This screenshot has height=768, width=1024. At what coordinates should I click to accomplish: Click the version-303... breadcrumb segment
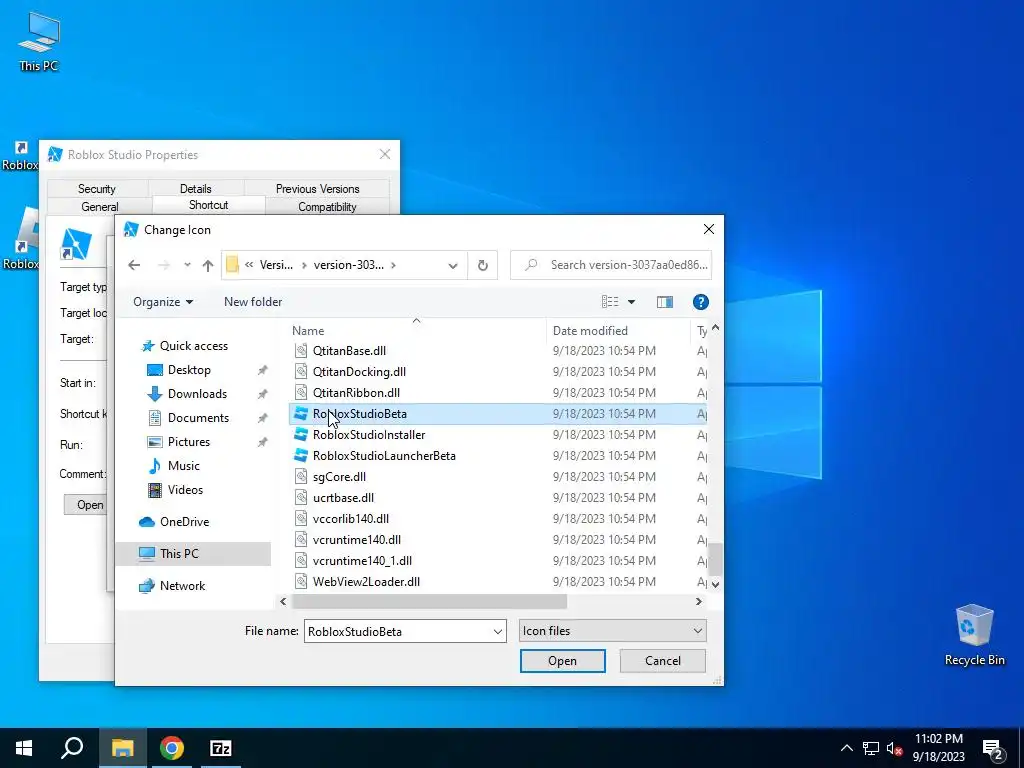[x=349, y=265]
